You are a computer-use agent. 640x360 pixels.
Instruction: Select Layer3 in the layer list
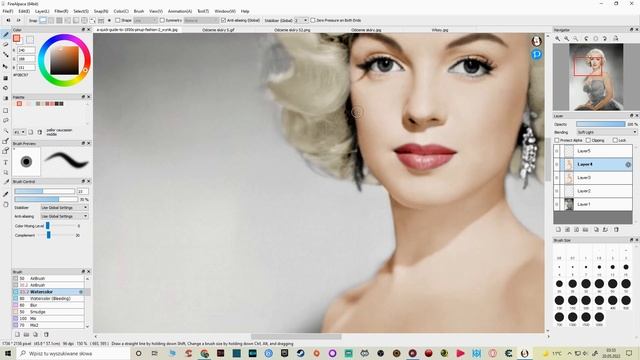pos(593,178)
